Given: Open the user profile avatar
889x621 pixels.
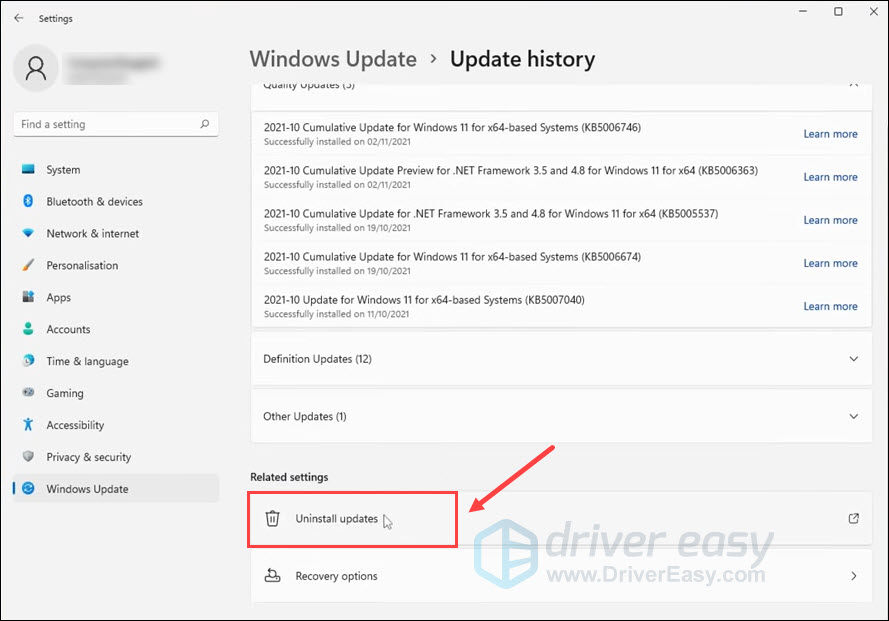Looking at the screenshot, I should pyautogui.click(x=36, y=68).
